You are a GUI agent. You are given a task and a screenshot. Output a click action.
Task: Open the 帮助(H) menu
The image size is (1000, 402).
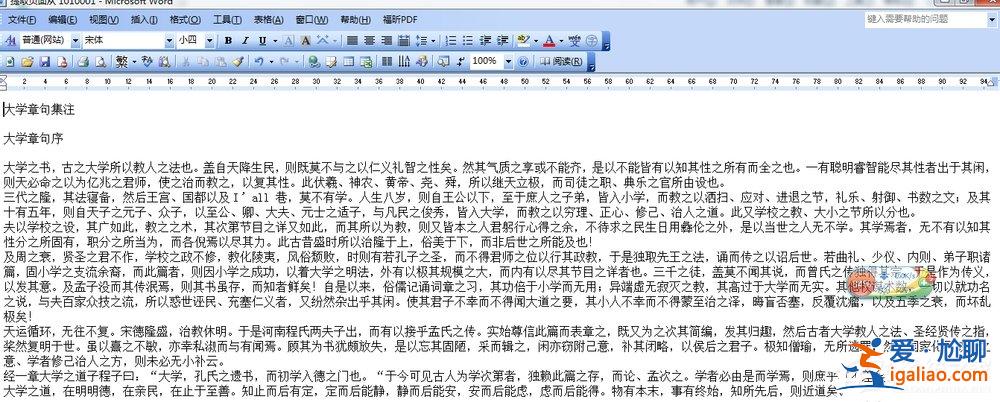pyautogui.click(x=355, y=20)
